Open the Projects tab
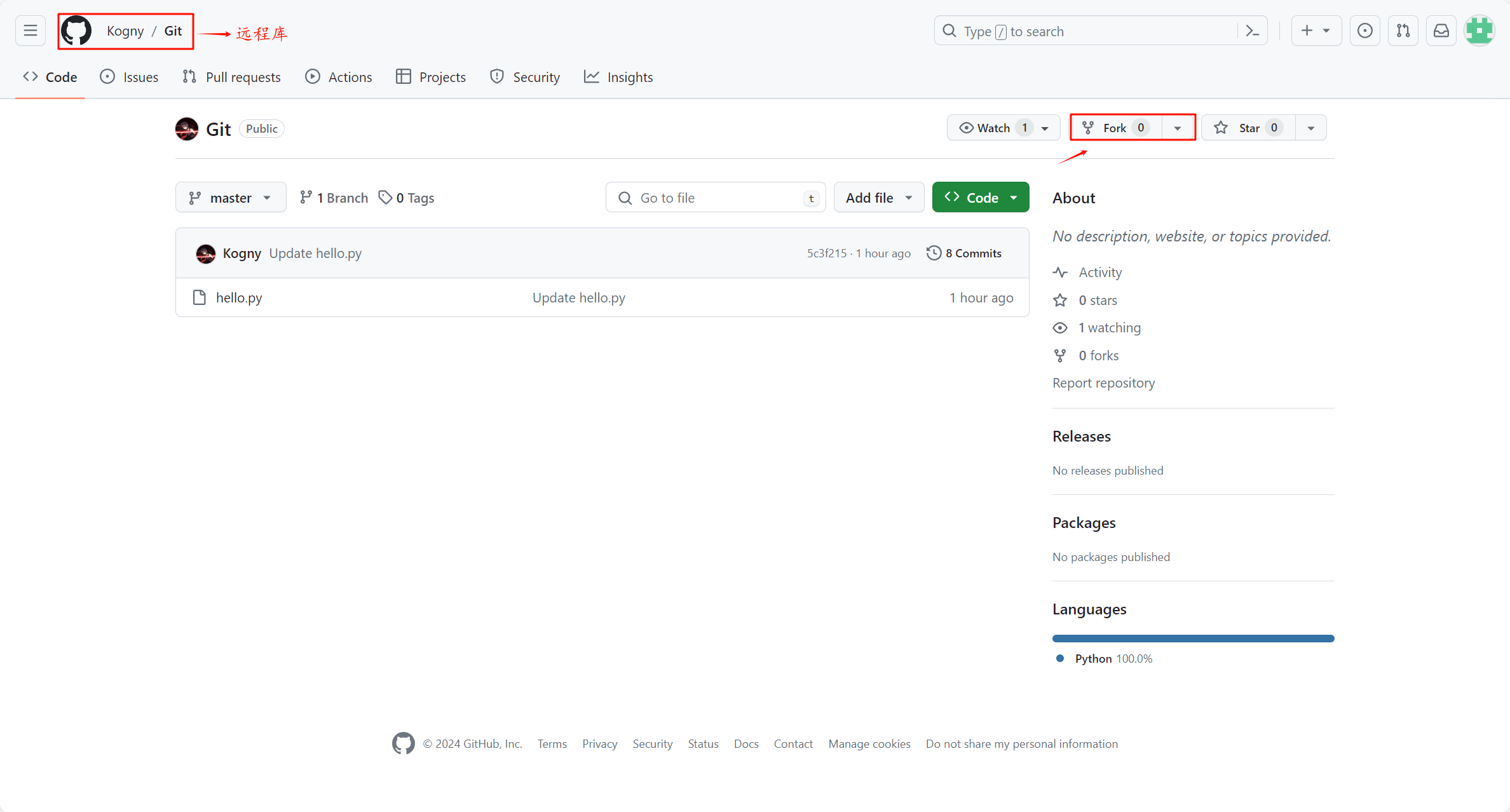The image size is (1510, 812). click(431, 77)
